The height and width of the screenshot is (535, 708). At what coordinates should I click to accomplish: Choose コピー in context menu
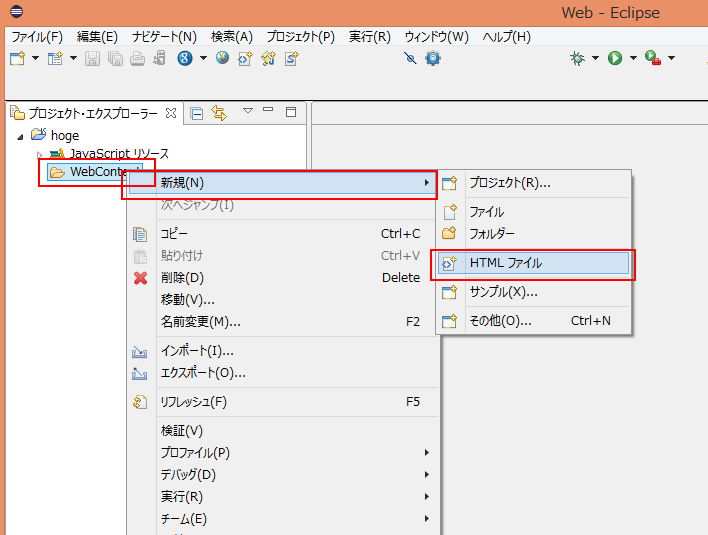[x=282, y=233]
